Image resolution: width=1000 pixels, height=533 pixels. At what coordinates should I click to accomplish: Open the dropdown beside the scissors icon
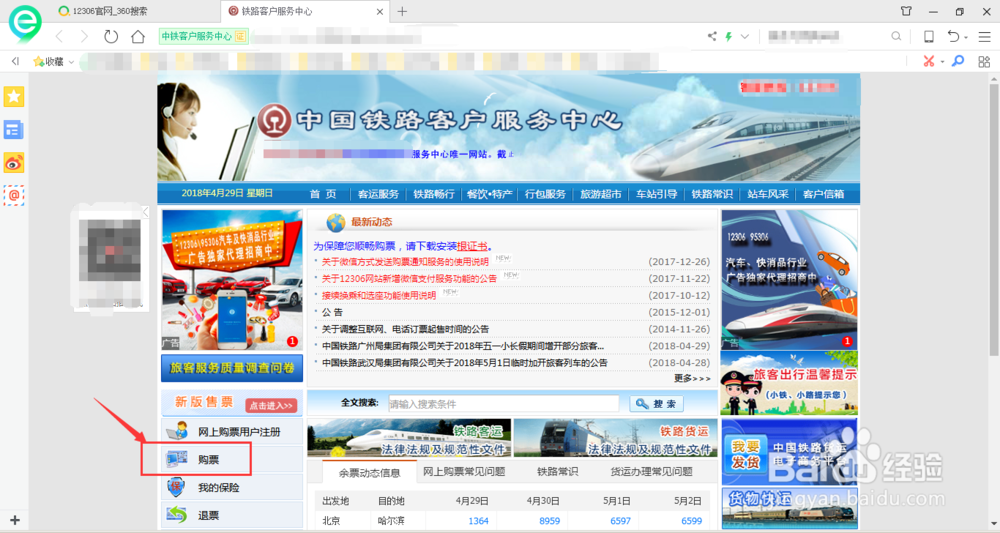[942, 62]
